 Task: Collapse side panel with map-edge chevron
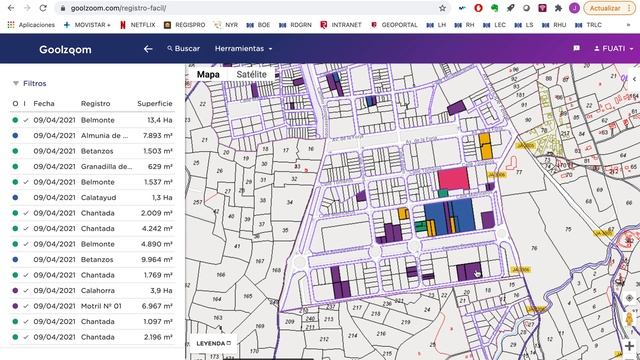634,79
